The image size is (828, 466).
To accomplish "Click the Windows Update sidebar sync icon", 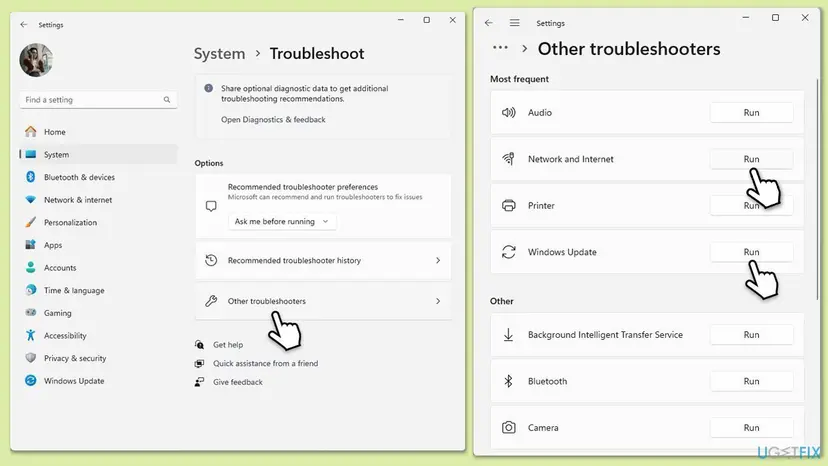I will (31, 380).
